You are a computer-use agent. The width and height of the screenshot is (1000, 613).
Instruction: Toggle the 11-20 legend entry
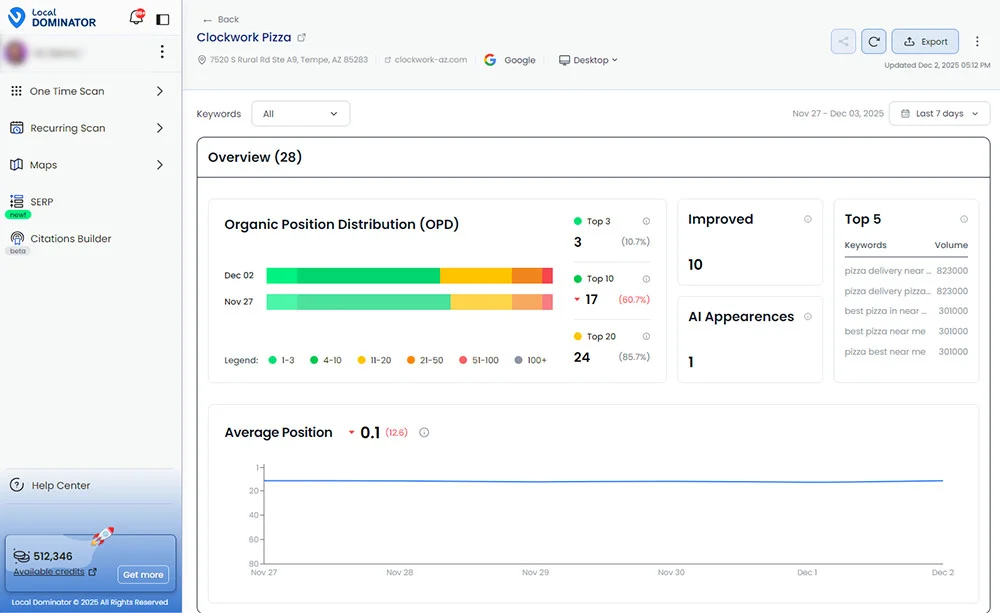[x=374, y=360]
